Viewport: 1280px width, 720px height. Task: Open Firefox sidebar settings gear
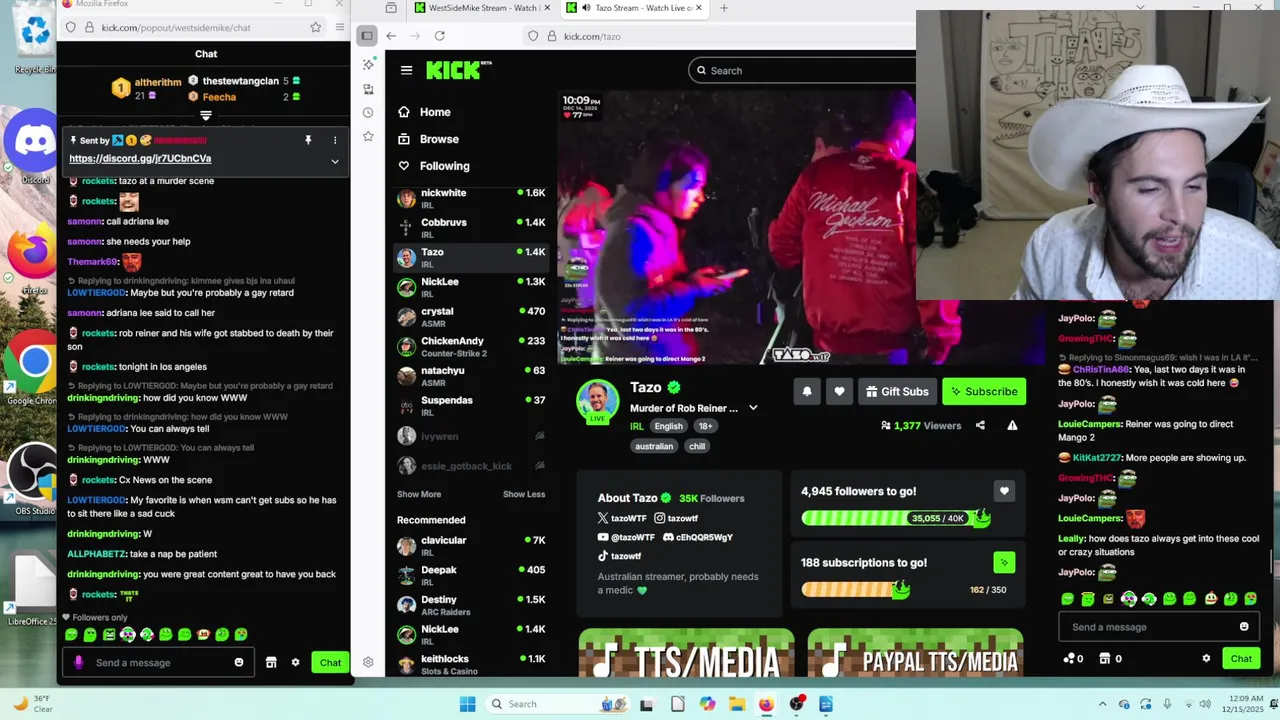coord(368,662)
